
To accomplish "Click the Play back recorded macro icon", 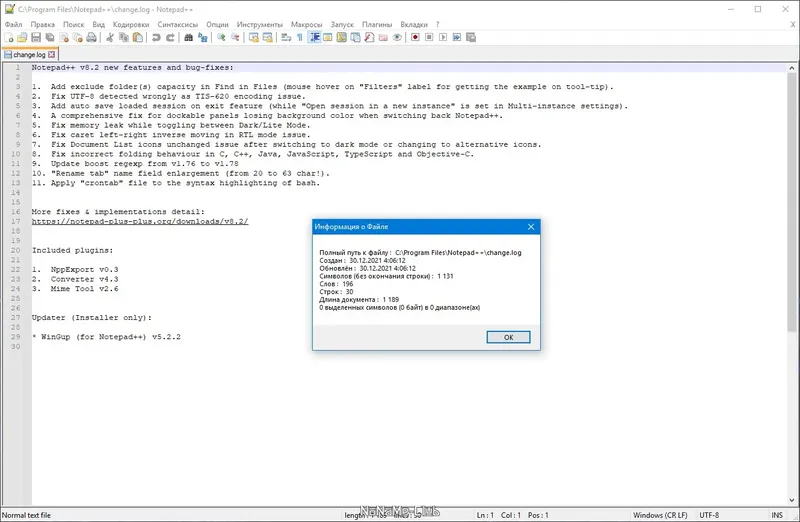I will [x=443, y=37].
